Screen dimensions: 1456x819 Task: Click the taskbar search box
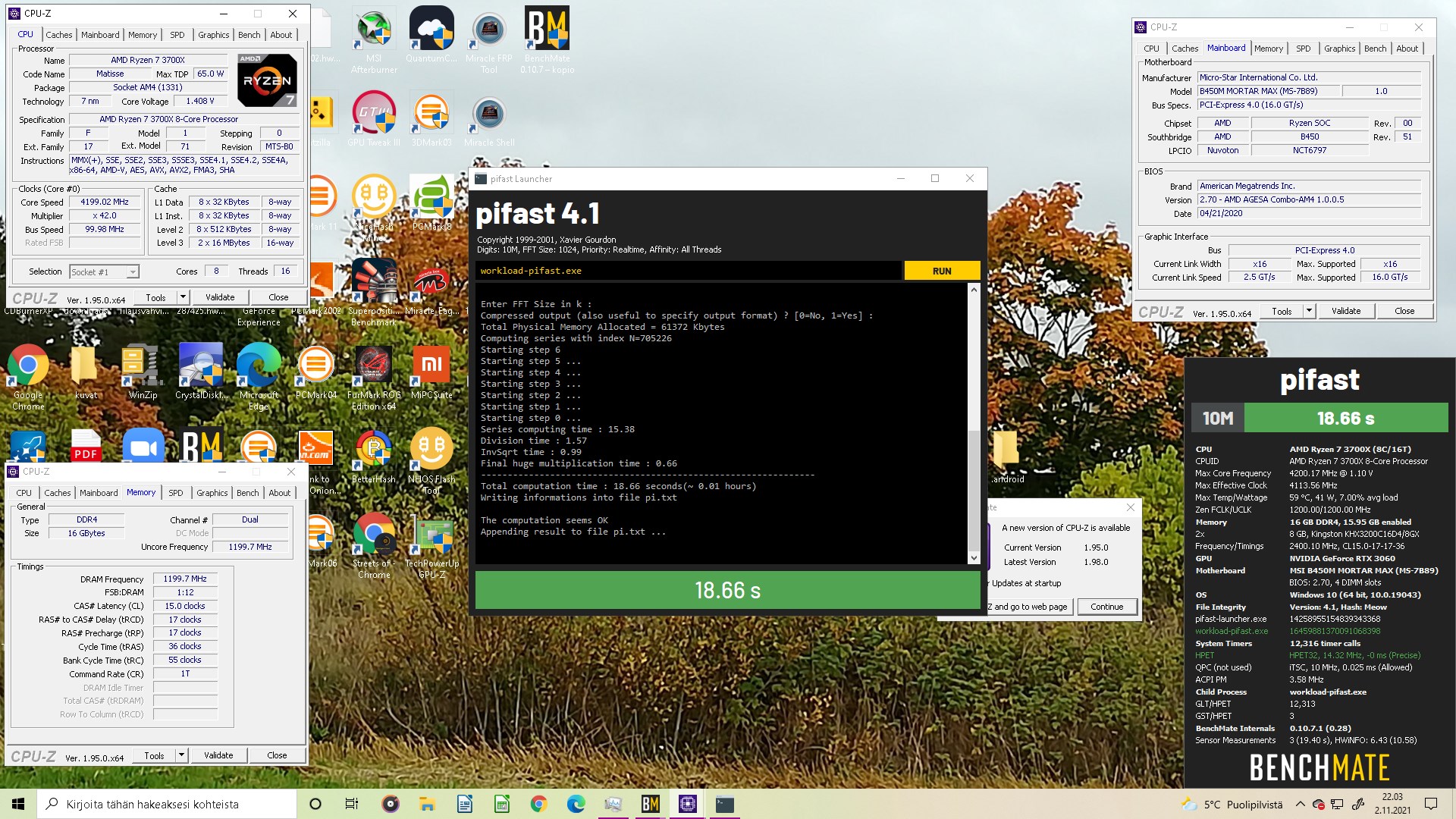[167, 804]
